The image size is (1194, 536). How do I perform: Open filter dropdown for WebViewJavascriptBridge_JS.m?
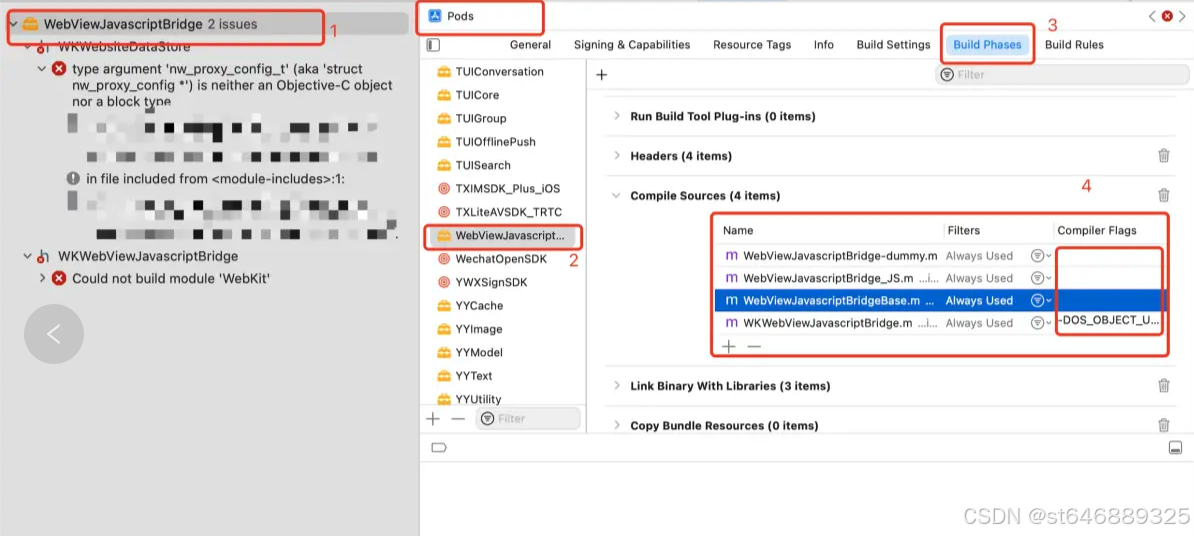(x=1040, y=279)
